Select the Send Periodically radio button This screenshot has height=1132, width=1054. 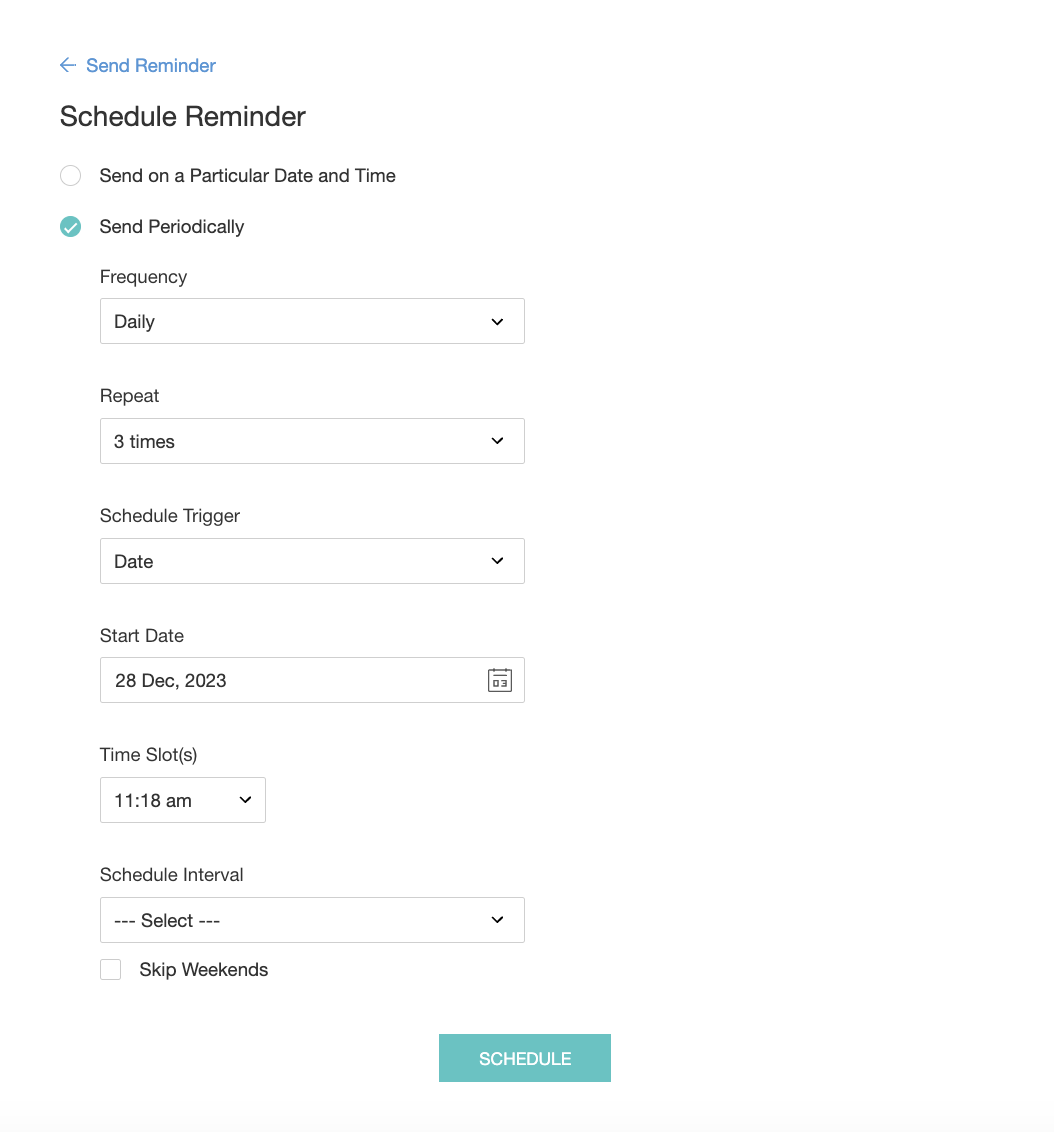point(70,227)
